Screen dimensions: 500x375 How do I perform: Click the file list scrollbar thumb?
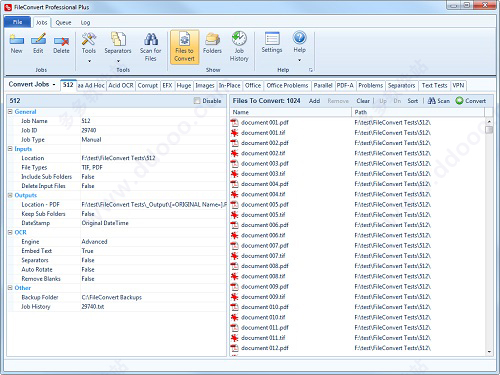[x=489, y=129]
